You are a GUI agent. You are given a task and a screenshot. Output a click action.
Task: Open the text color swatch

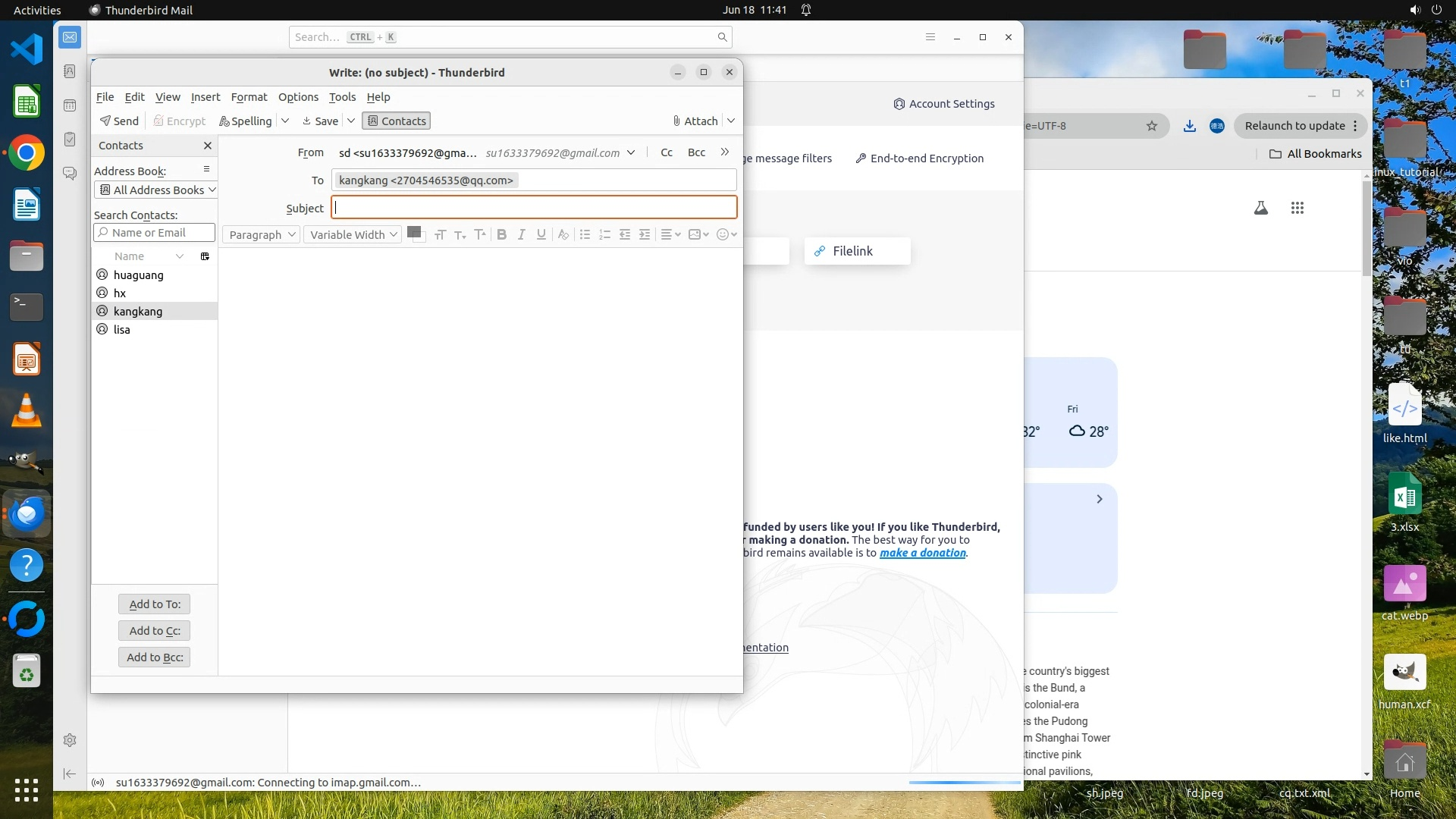[413, 232]
